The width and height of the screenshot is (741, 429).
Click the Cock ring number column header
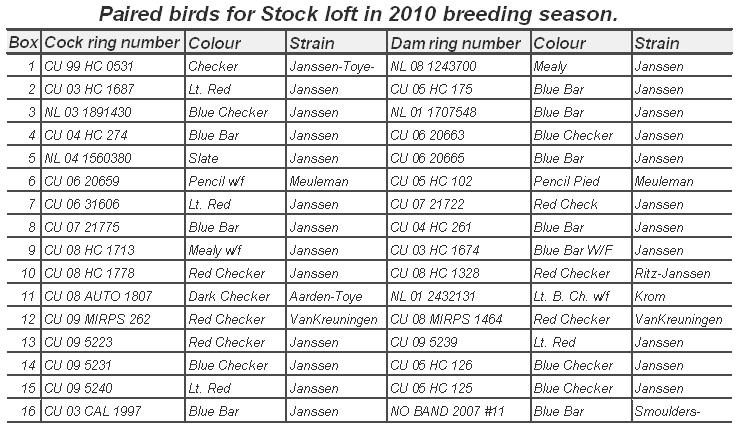(112, 43)
